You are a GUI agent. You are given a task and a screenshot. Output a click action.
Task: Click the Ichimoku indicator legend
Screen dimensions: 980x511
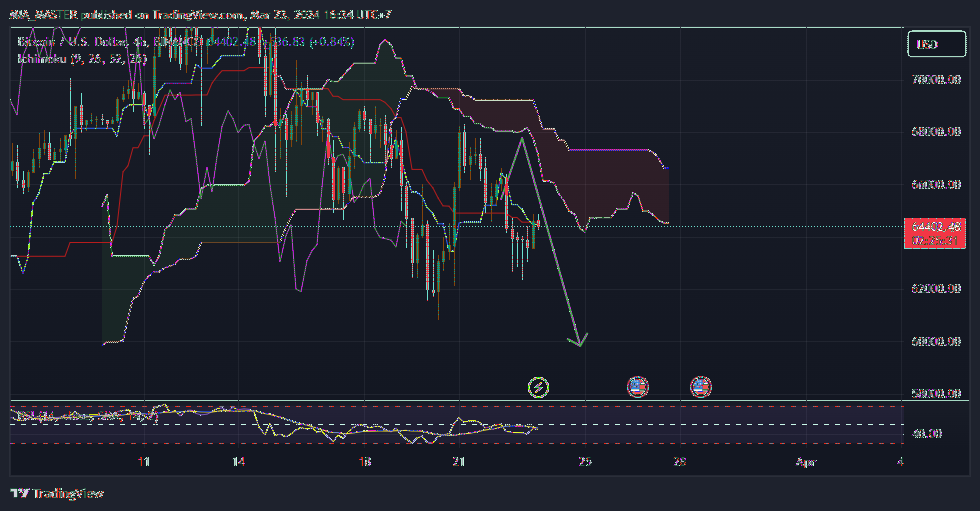[82, 59]
